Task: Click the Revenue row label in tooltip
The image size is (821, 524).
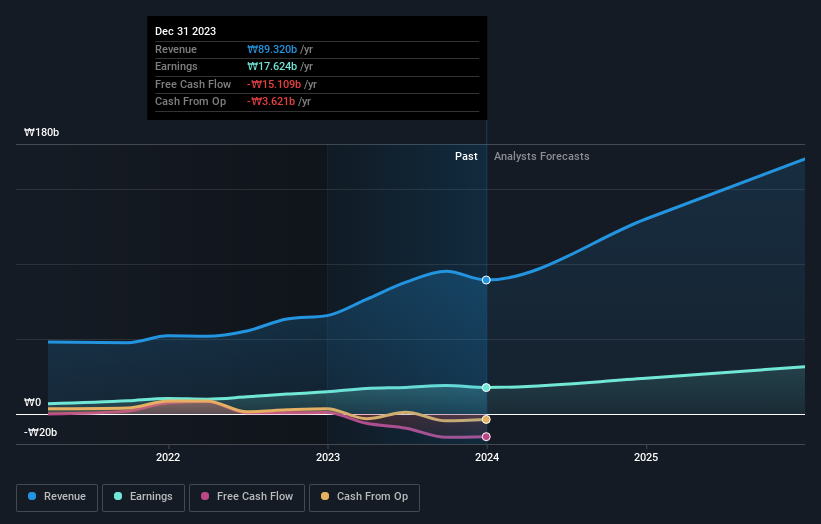Action: pos(176,49)
